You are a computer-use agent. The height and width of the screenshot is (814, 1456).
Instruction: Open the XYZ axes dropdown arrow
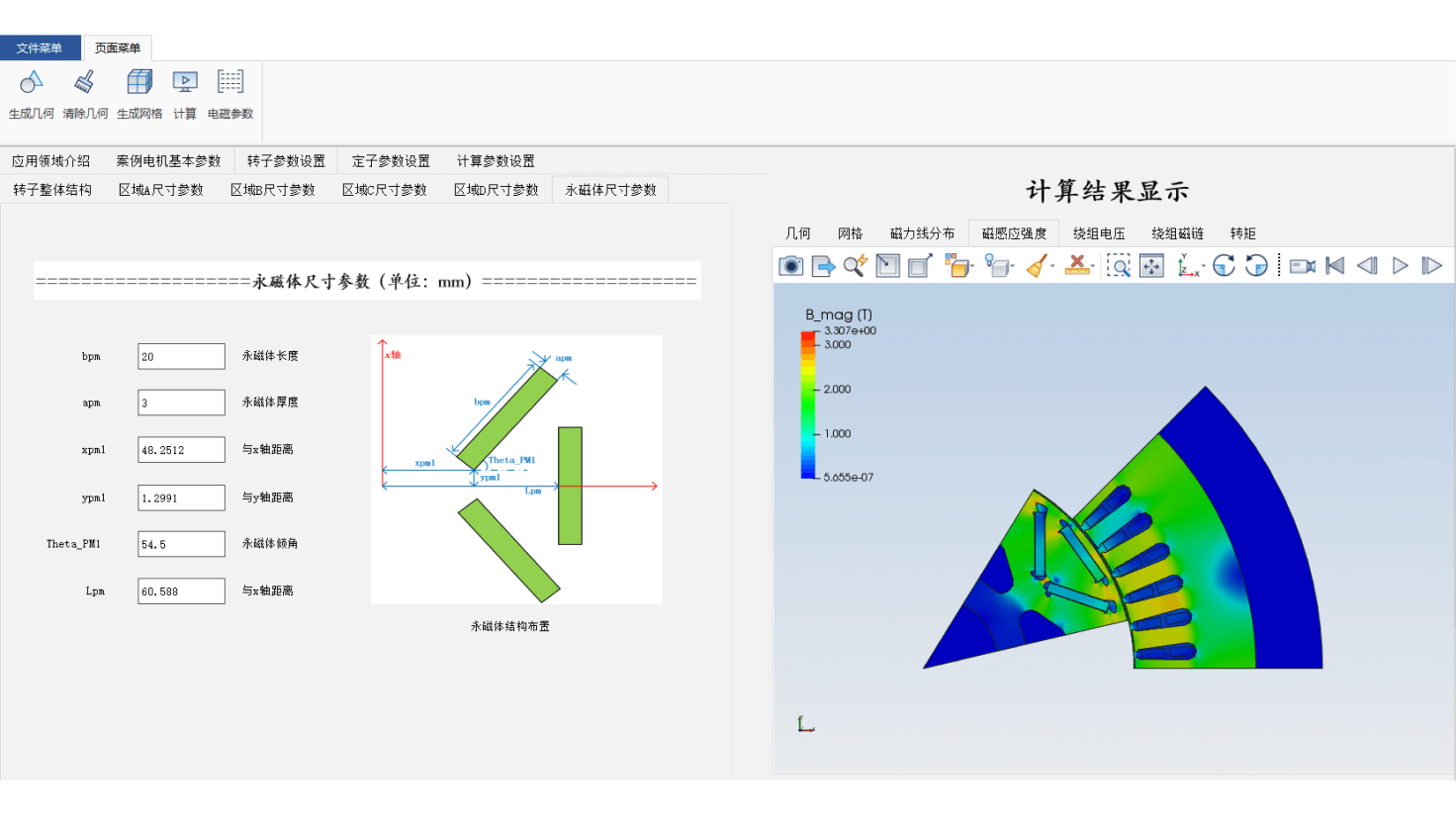pyautogui.click(x=1204, y=266)
